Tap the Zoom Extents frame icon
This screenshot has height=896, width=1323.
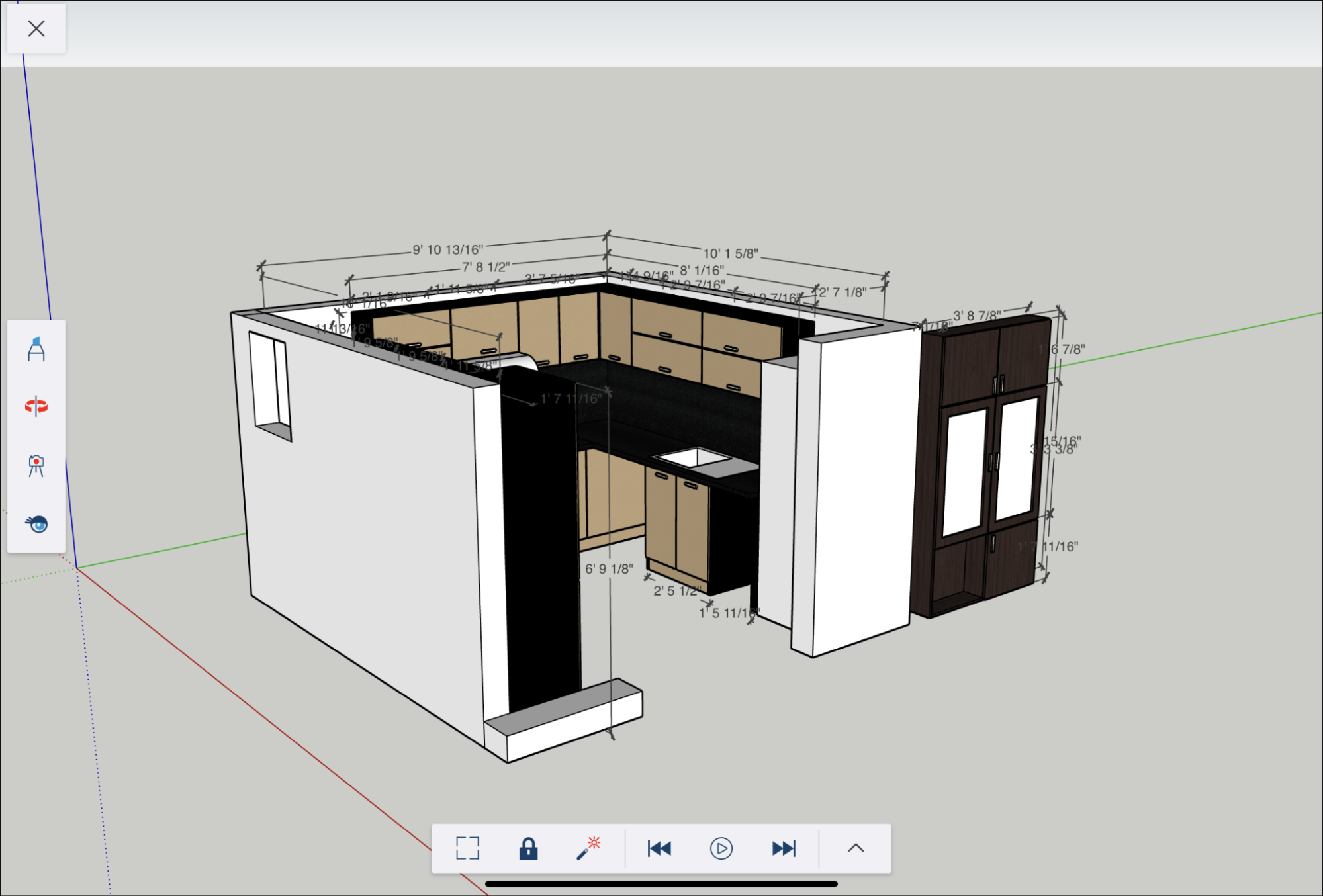click(x=467, y=848)
